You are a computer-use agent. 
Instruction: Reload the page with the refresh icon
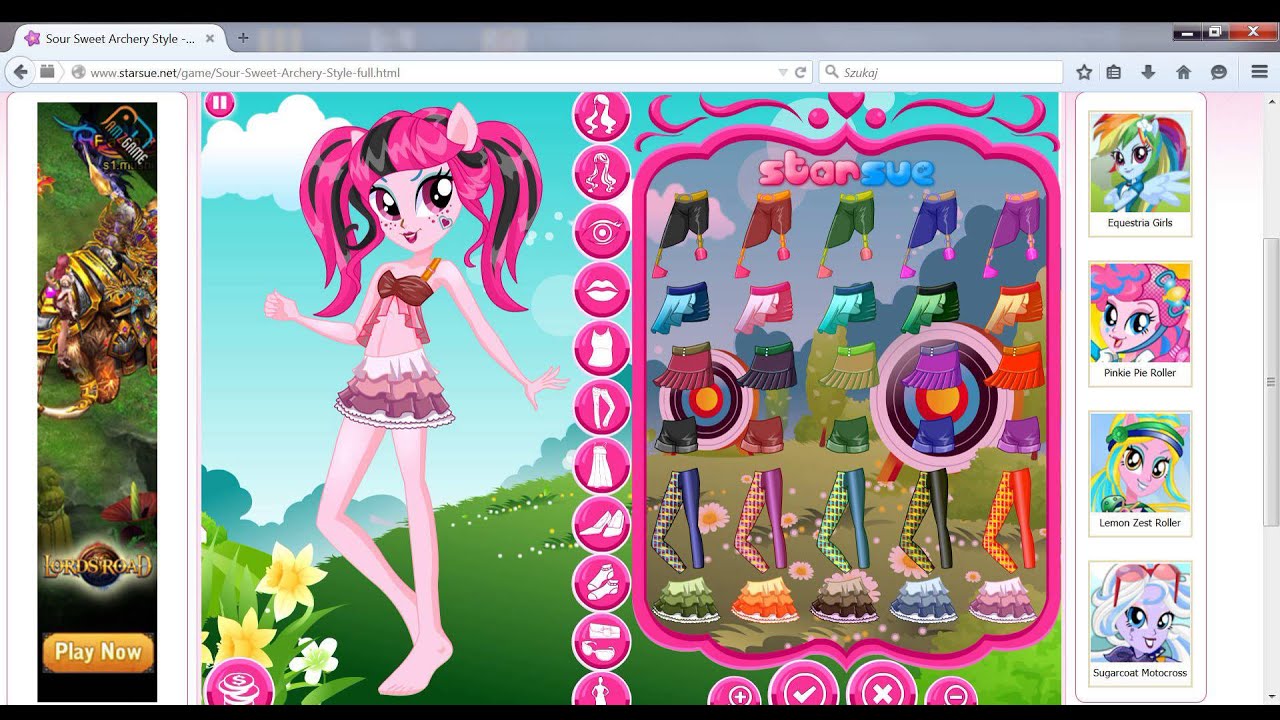tap(800, 72)
